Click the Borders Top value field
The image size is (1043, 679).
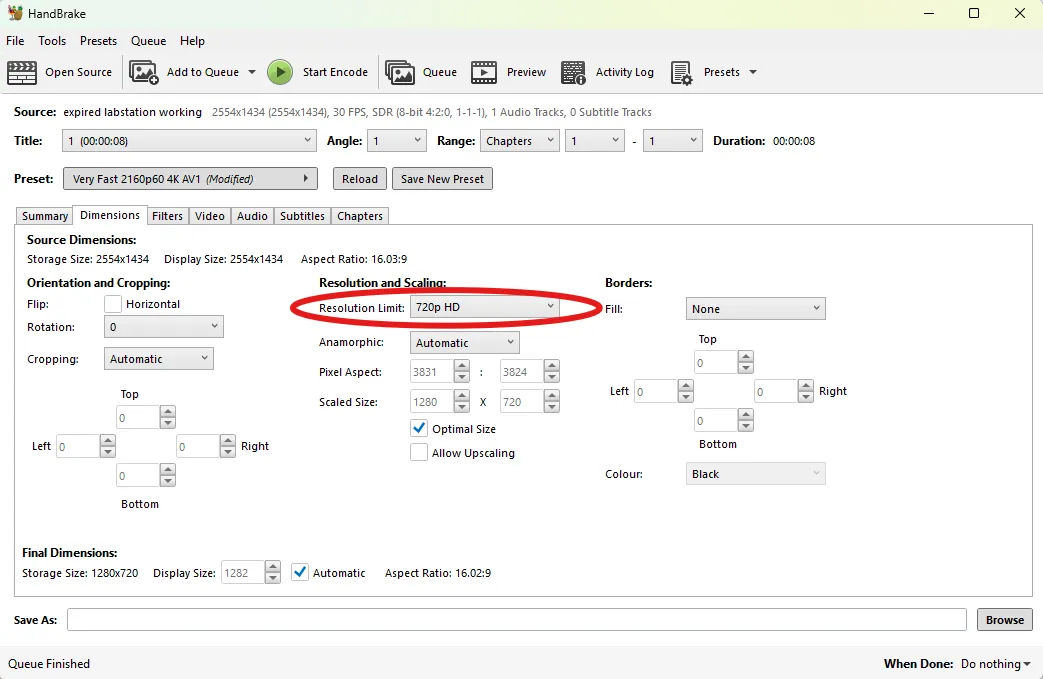[716, 362]
